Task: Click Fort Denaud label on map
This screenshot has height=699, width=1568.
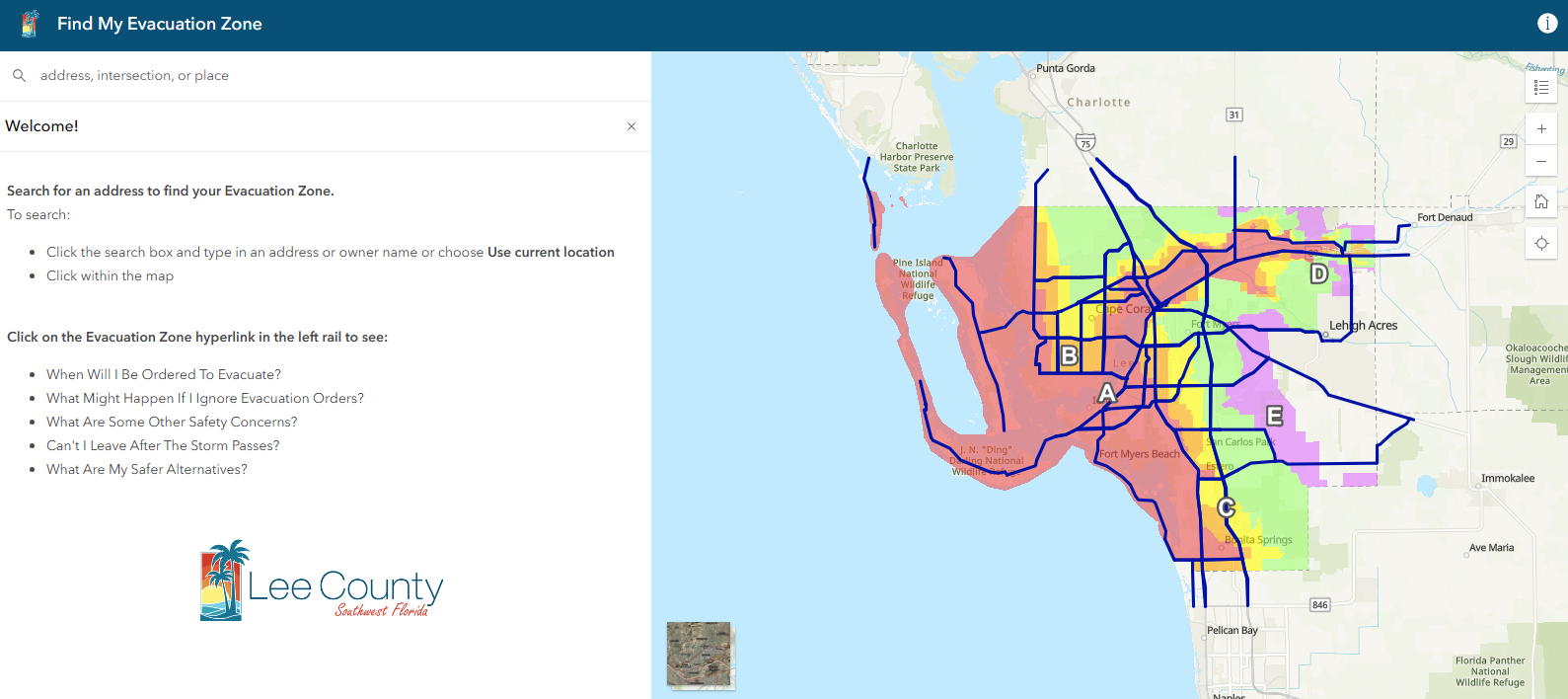Action: point(1445,217)
